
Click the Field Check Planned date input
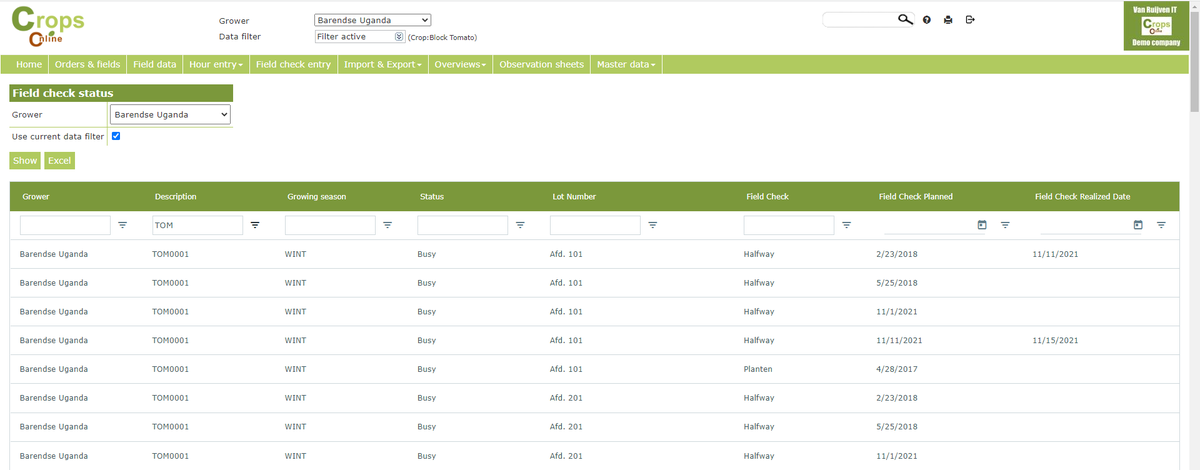[x=929, y=226]
